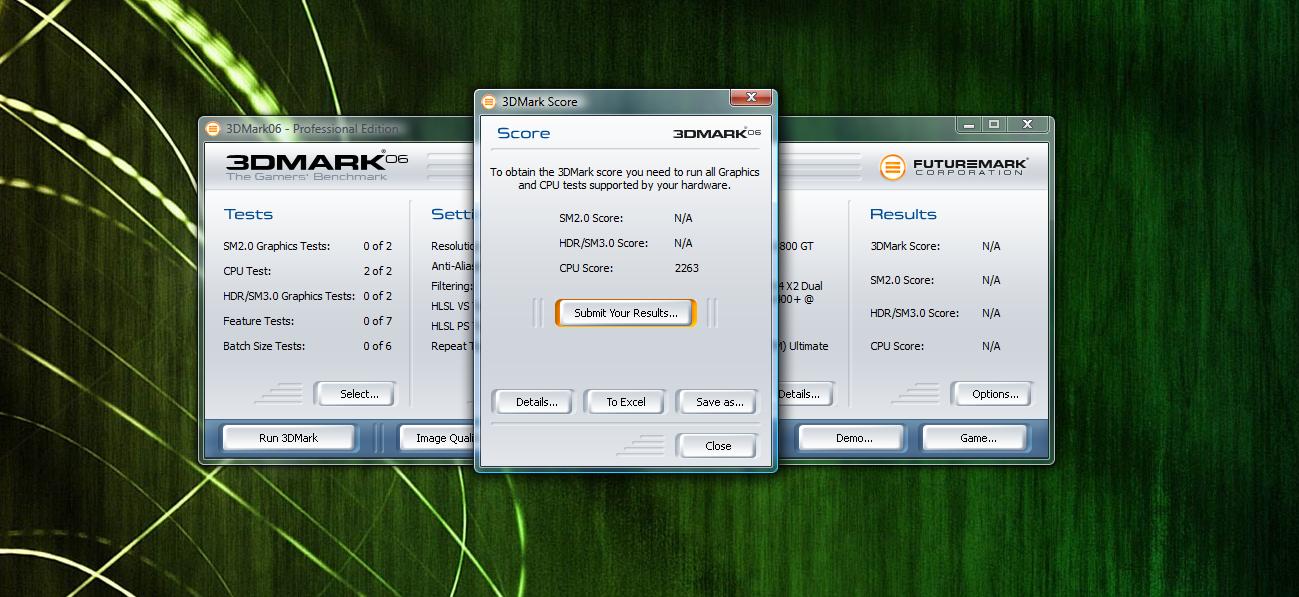The height and width of the screenshot is (597, 1299).
Task: Click HDR/SM3.0 Score label in Results panel
Action: (914, 313)
